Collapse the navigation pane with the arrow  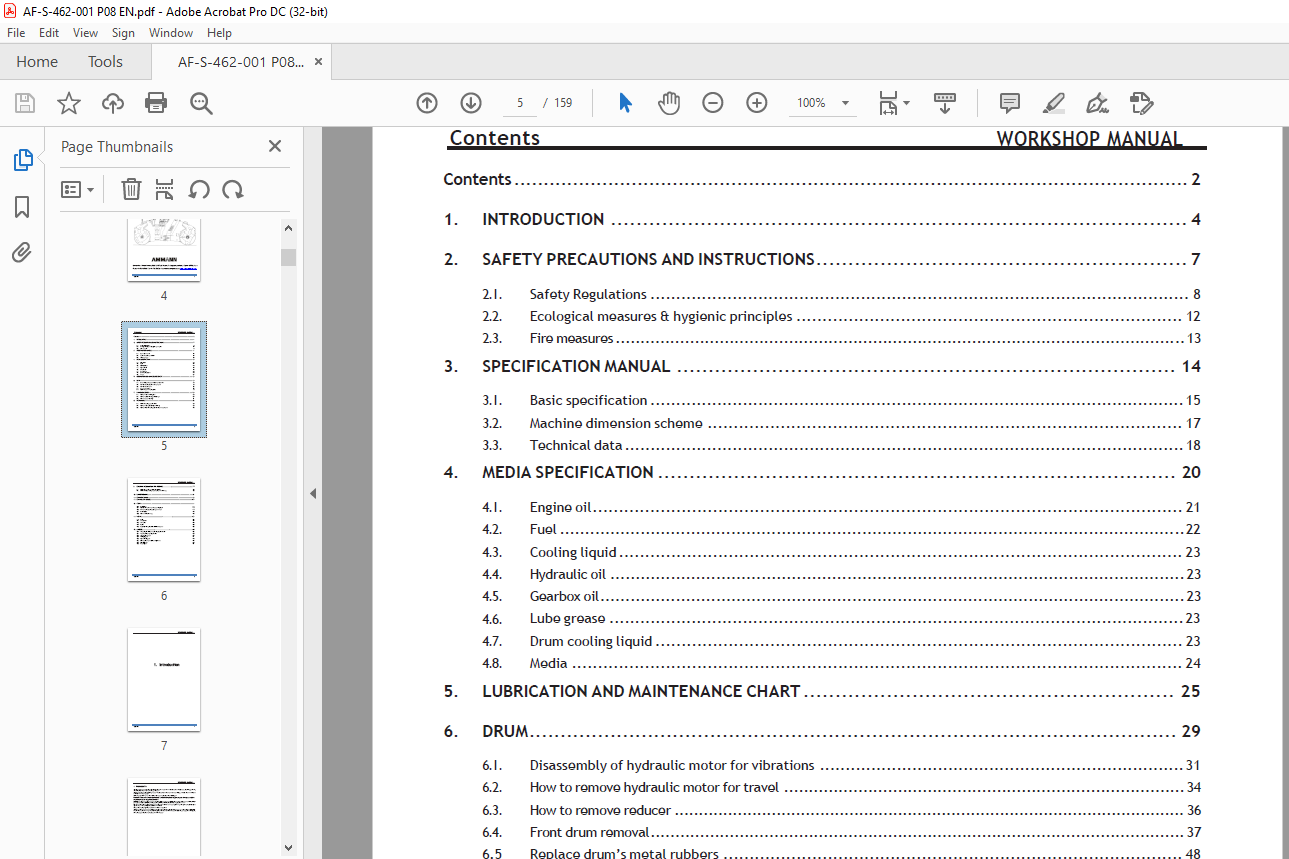(x=312, y=493)
